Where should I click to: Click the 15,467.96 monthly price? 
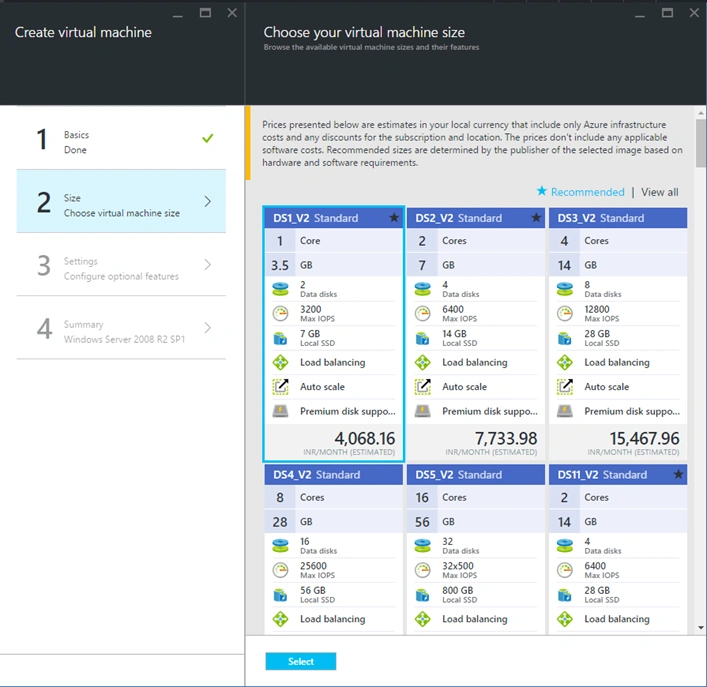click(x=644, y=438)
